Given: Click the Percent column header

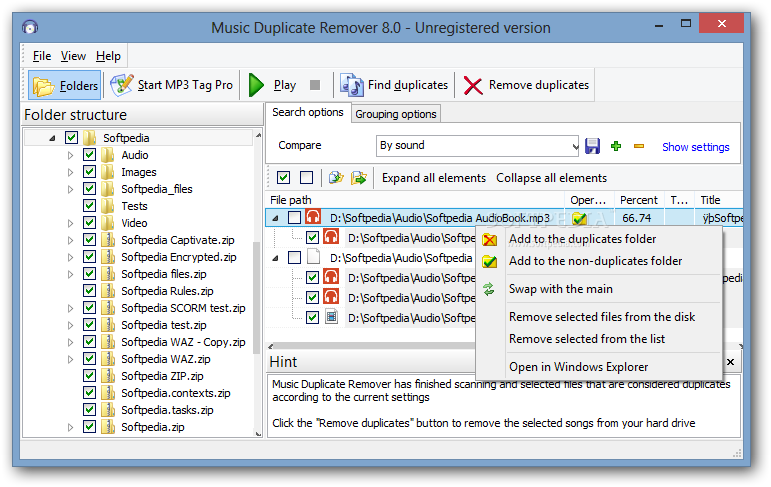Looking at the screenshot, I should 638,200.
